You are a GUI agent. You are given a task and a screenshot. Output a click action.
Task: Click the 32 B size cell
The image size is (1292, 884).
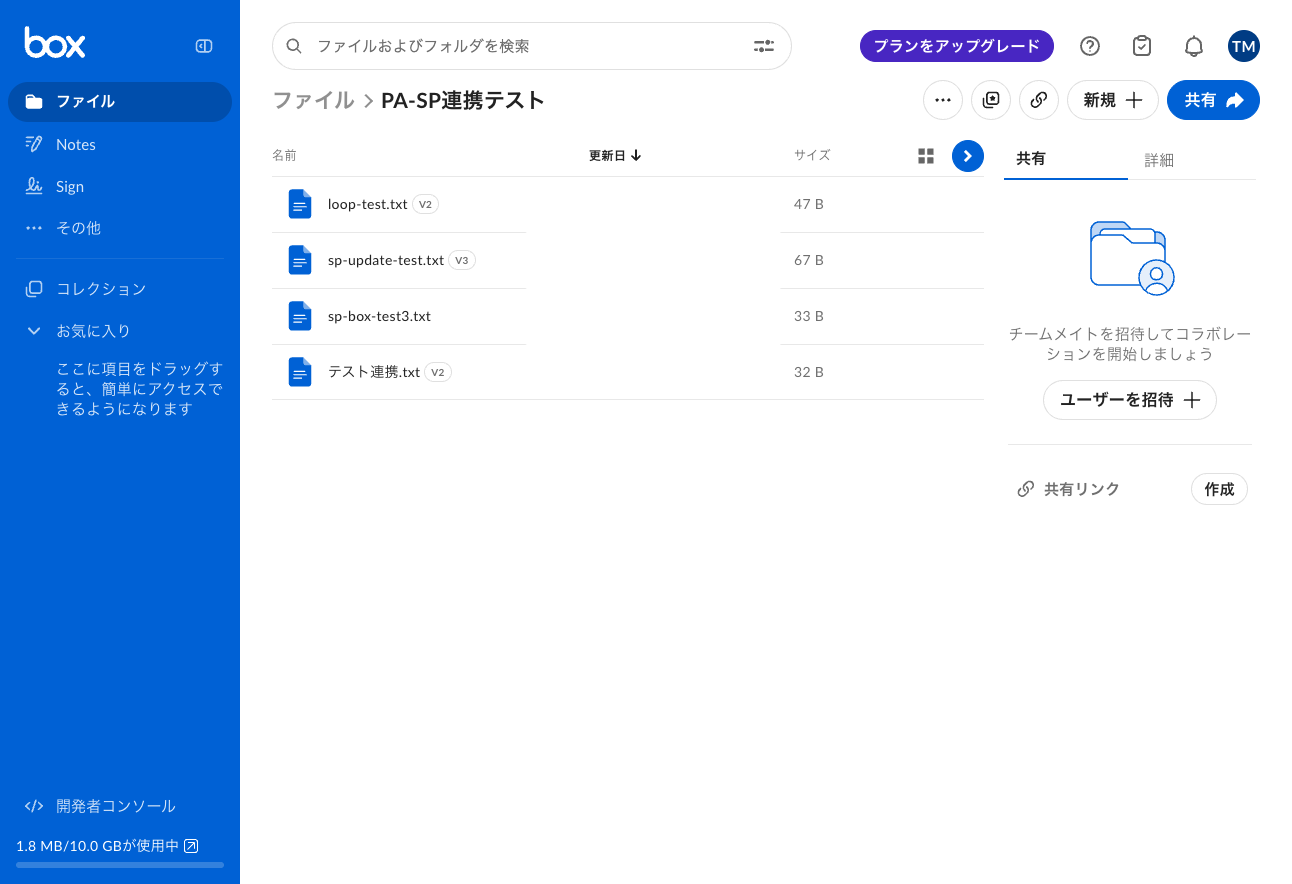809,372
